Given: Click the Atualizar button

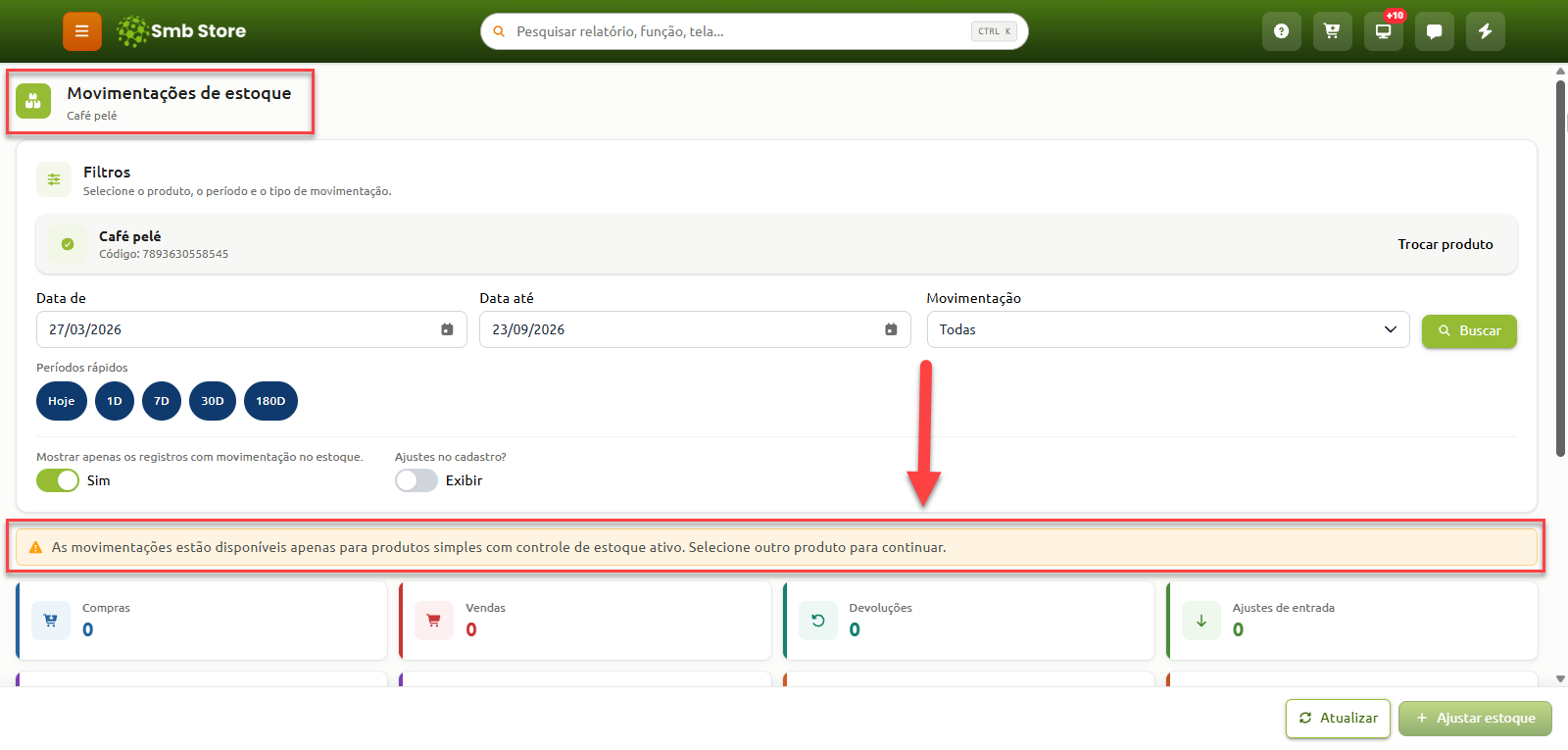Looking at the screenshot, I should coord(1338,719).
